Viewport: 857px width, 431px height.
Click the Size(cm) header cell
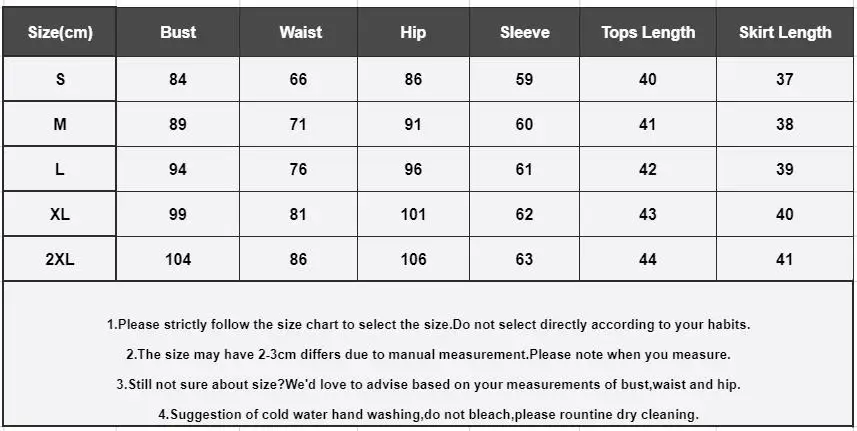pos(60,32)
